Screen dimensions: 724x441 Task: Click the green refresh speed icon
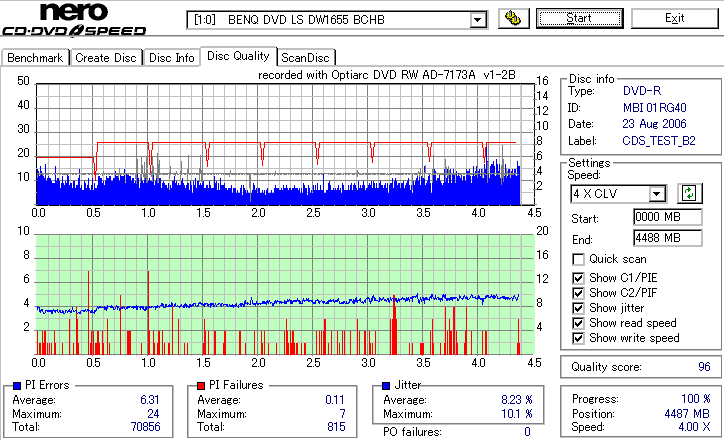click(689, 193)
